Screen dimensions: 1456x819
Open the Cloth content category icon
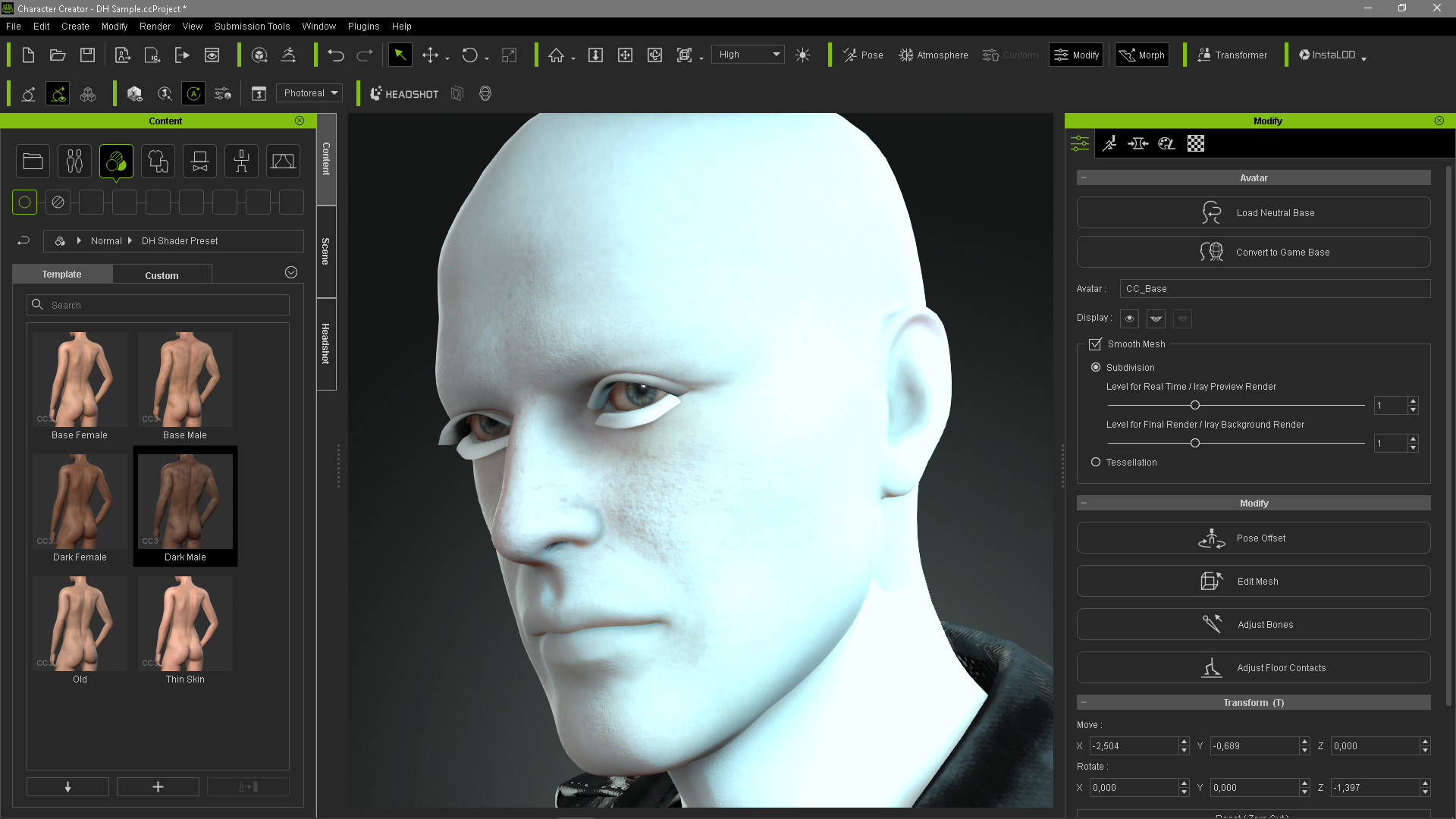(x=158, y=161)
